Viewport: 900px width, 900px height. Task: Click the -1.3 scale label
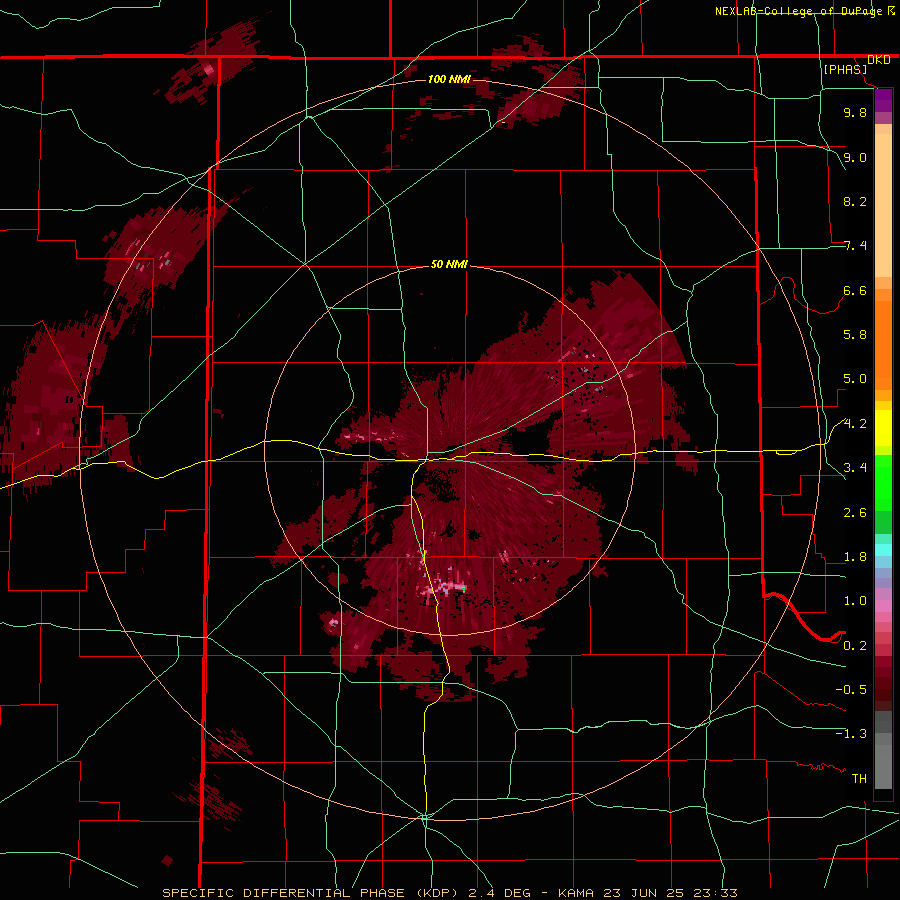coord(851,734)
